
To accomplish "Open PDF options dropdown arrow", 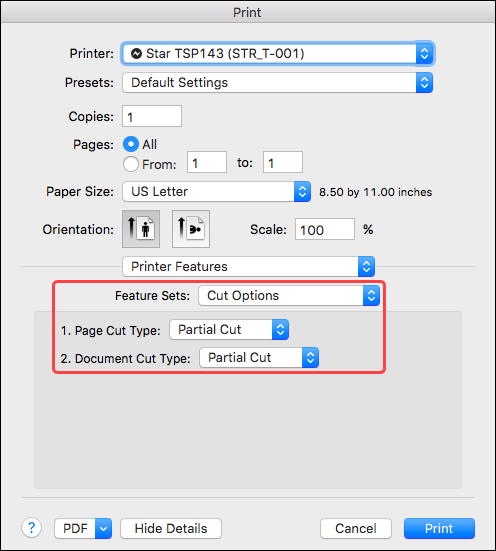I will 103,528.
